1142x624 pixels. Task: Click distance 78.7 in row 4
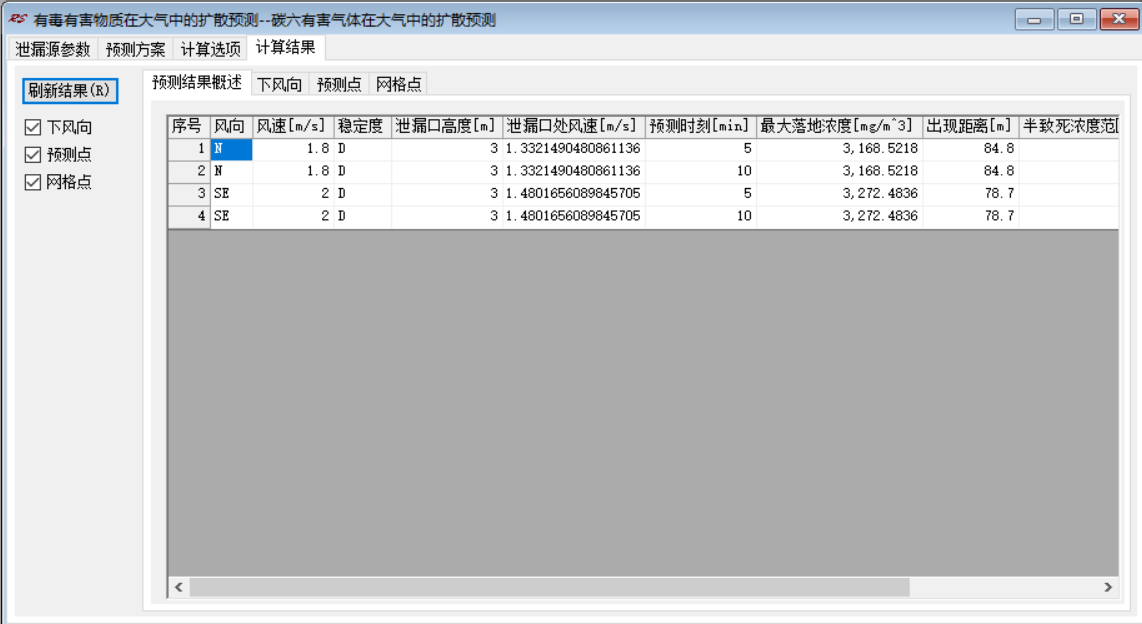pyautogui.click(x=970, y=216)
